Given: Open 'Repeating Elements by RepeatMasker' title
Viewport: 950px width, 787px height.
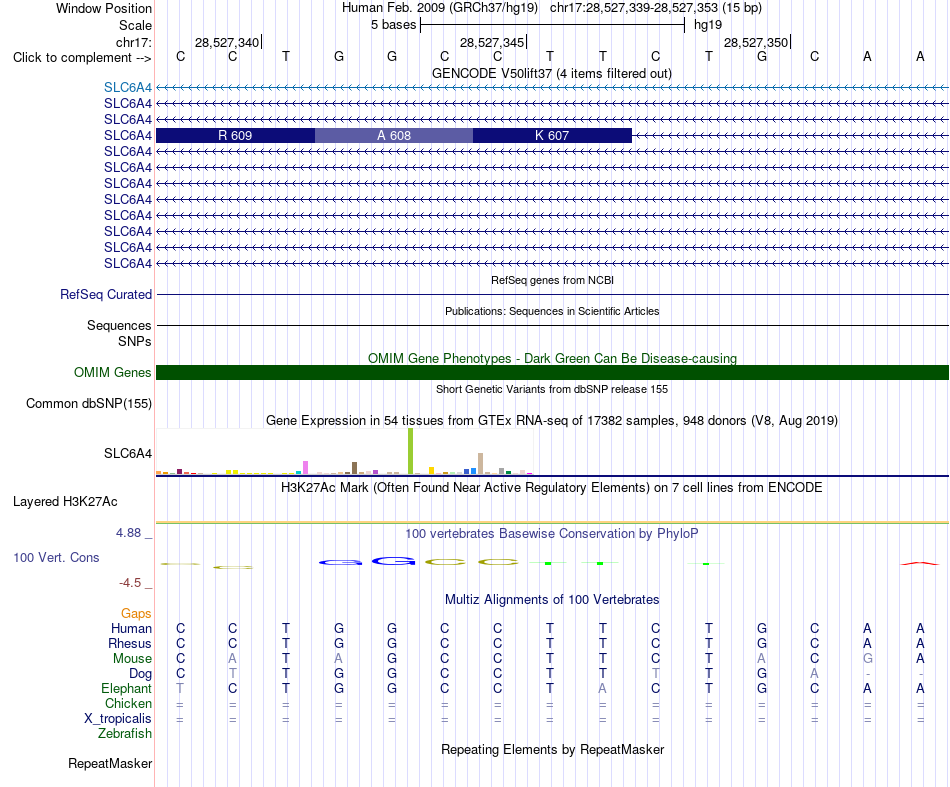Looking at the screenshot, I should coord(553,750).
